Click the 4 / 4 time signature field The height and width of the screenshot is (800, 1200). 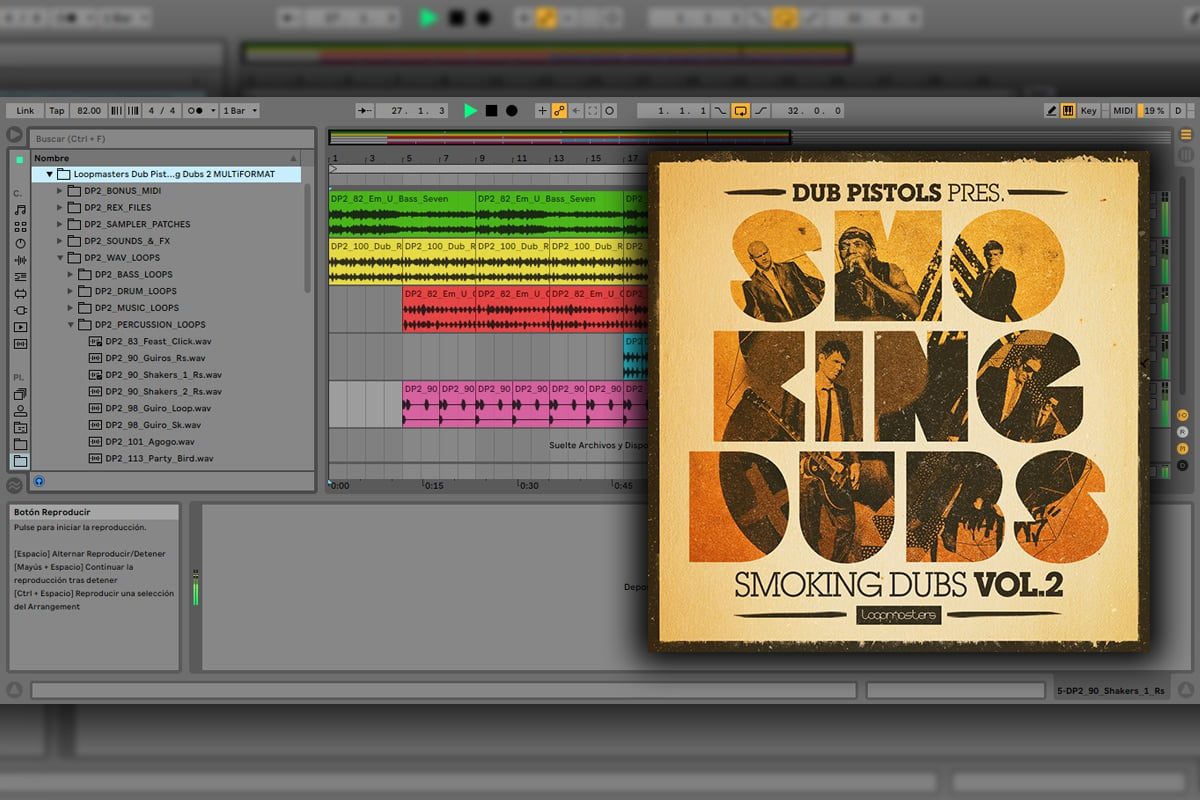coord(161,111)
